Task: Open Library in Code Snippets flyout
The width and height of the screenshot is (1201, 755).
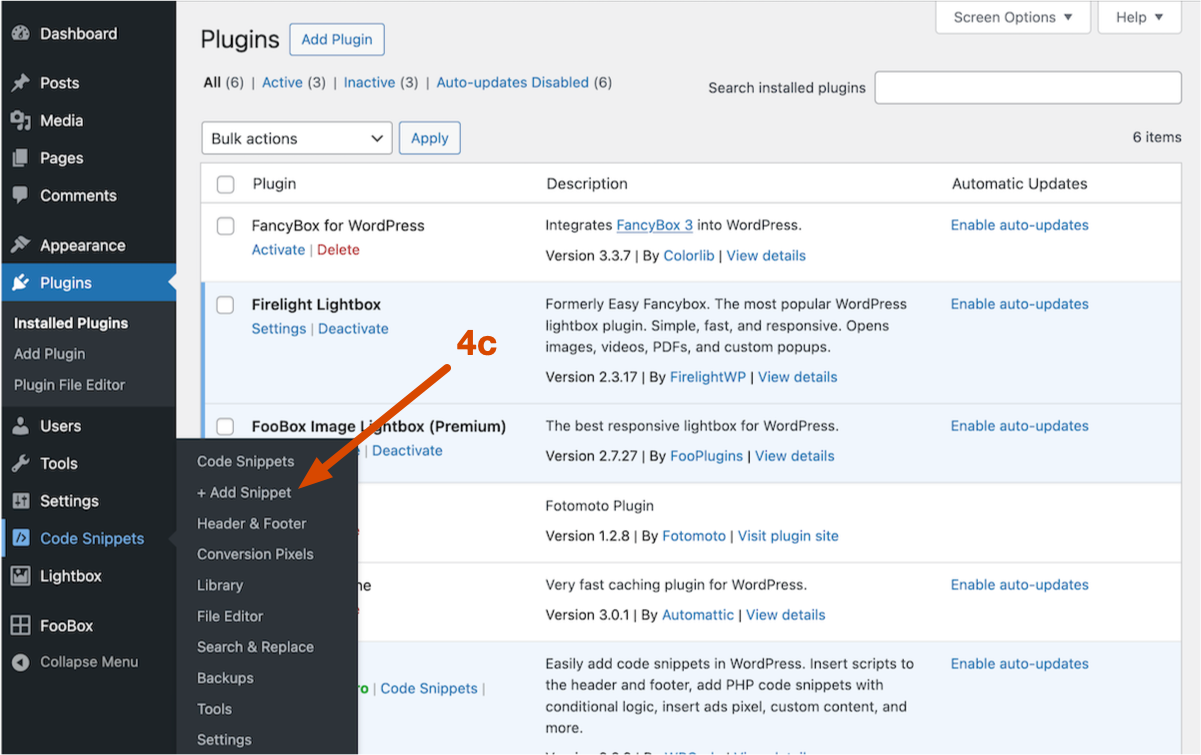Action: (220, 585)
